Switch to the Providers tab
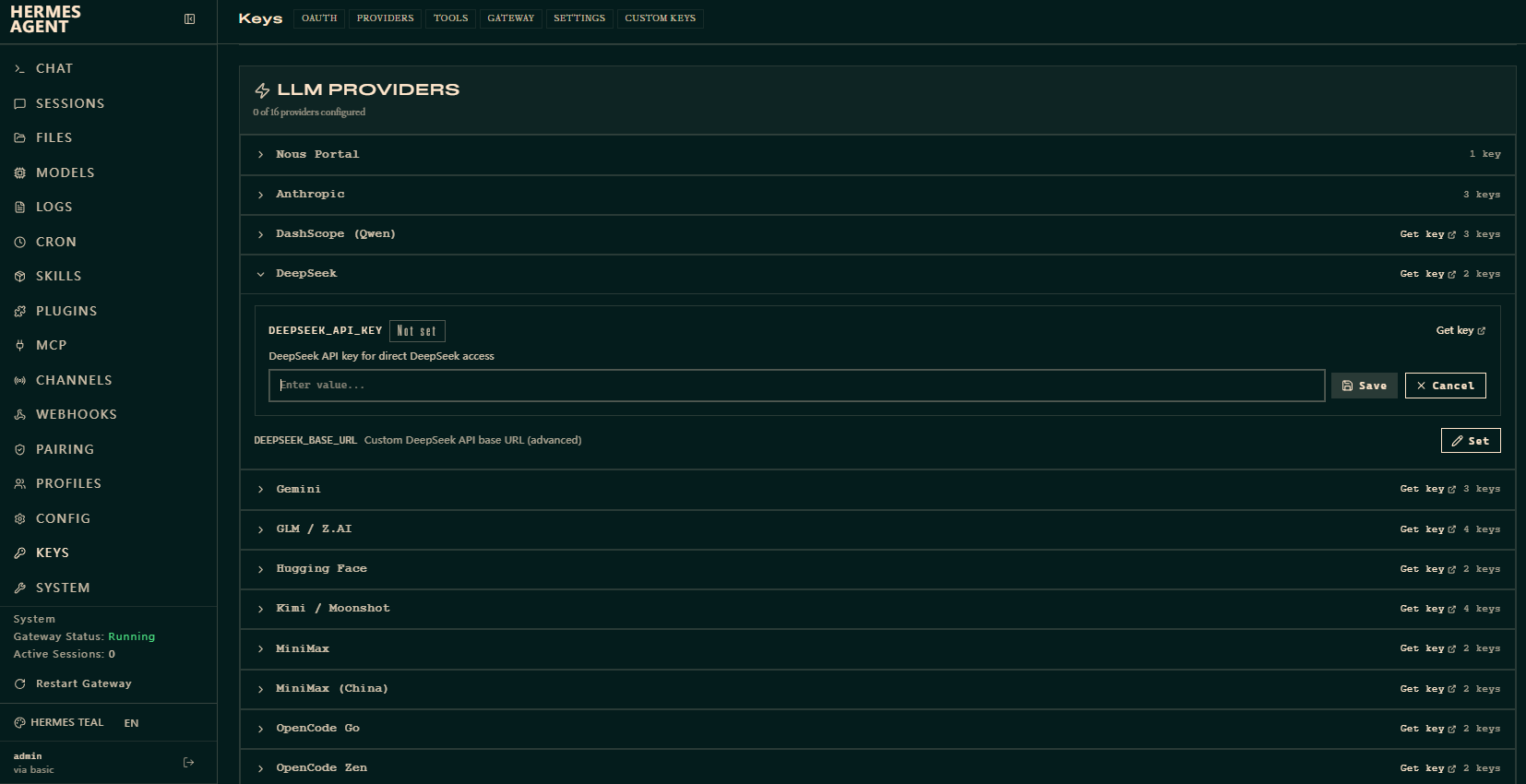 point(386,18)
